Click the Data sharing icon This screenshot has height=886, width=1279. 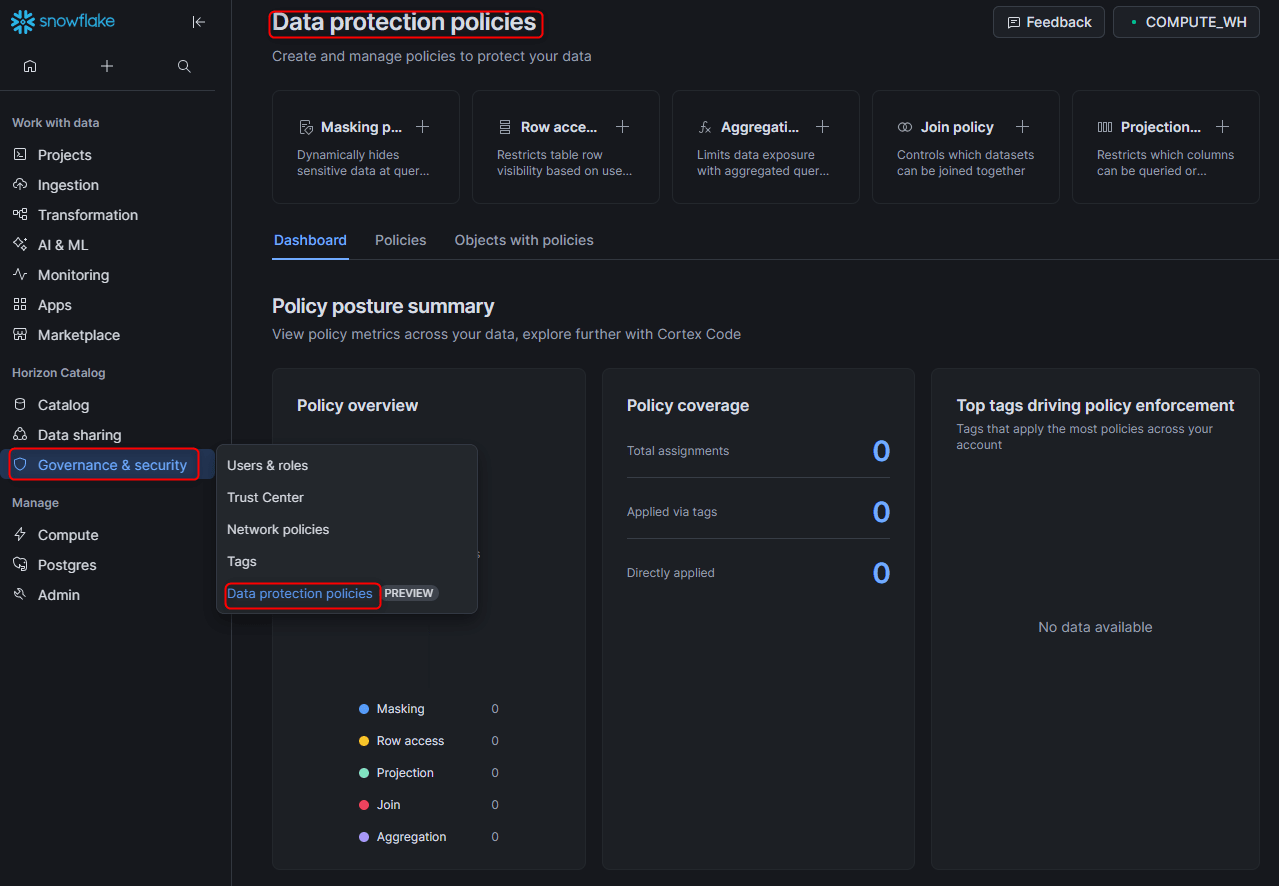tap(20, 435)
